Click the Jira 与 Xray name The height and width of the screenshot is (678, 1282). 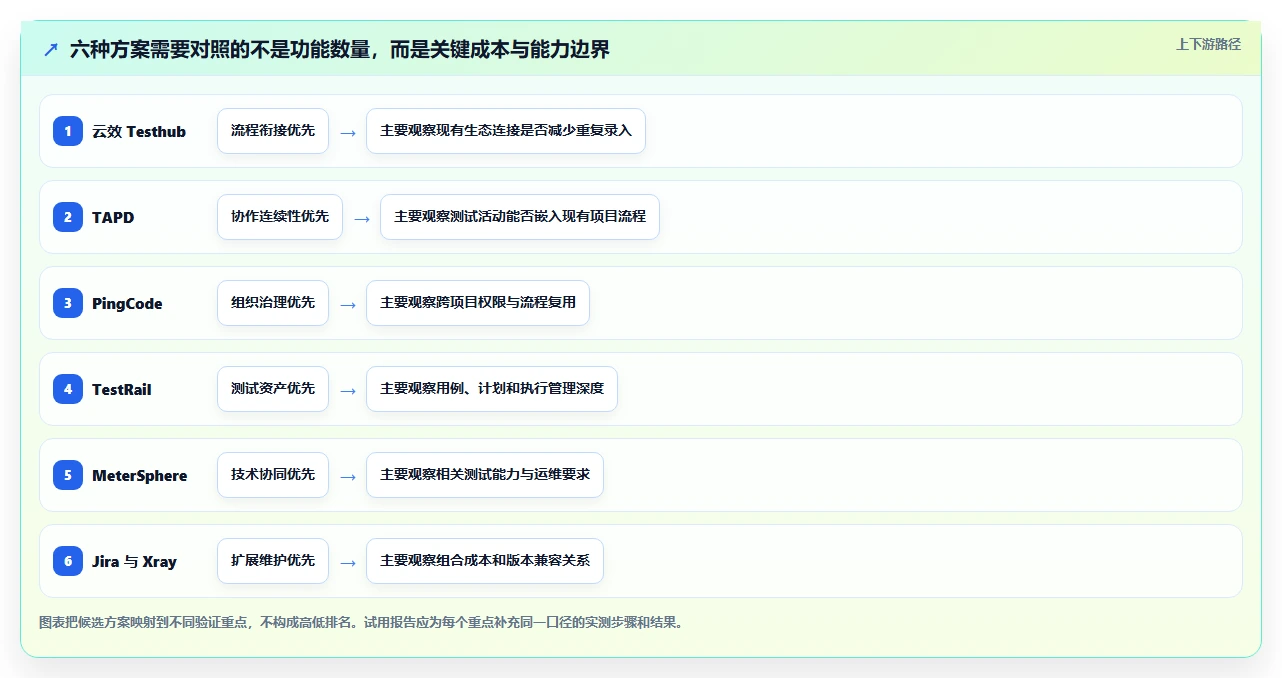pyautogui.click(x=134, y=562)
